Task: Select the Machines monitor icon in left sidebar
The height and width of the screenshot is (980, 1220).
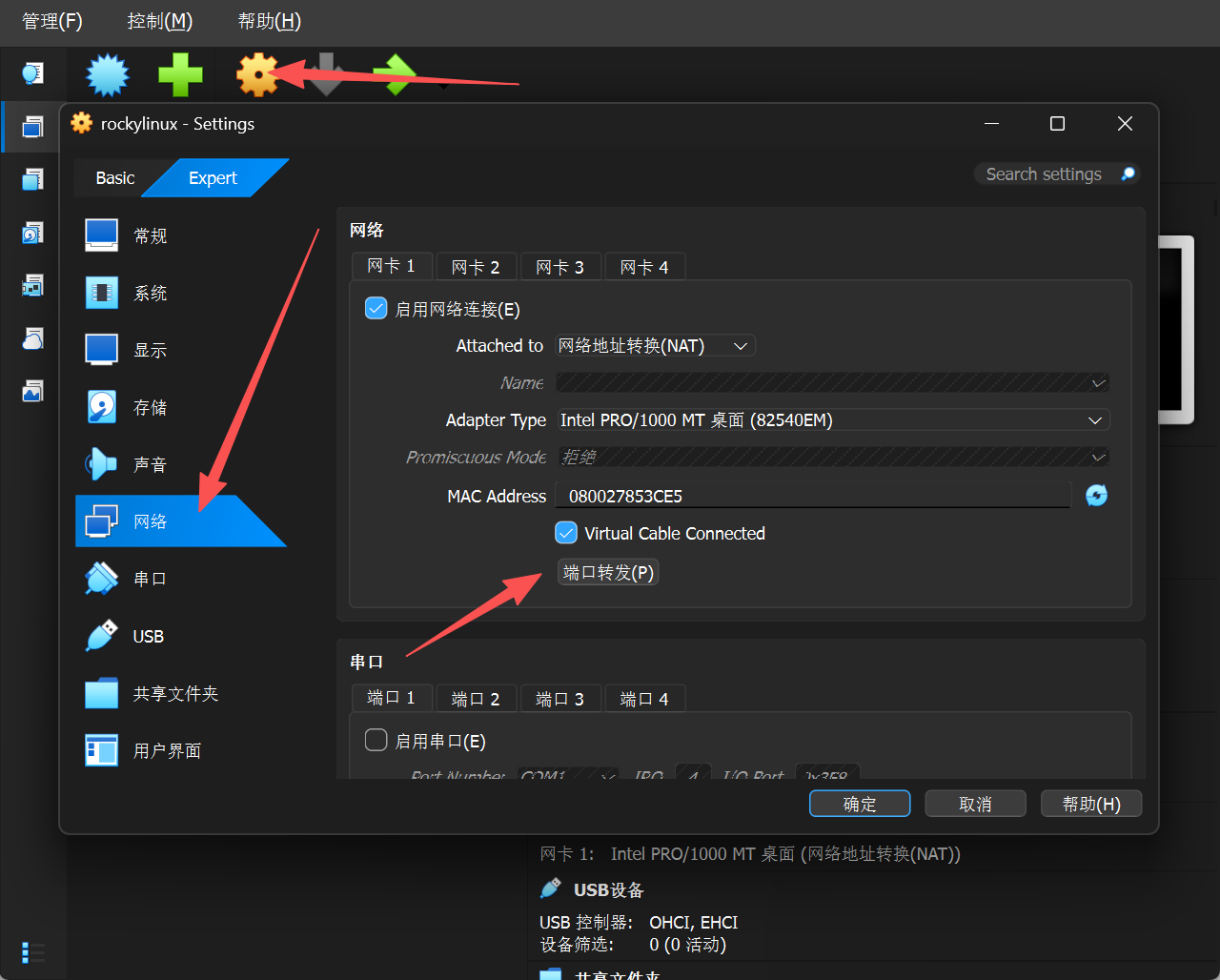Action: point(33,126)
